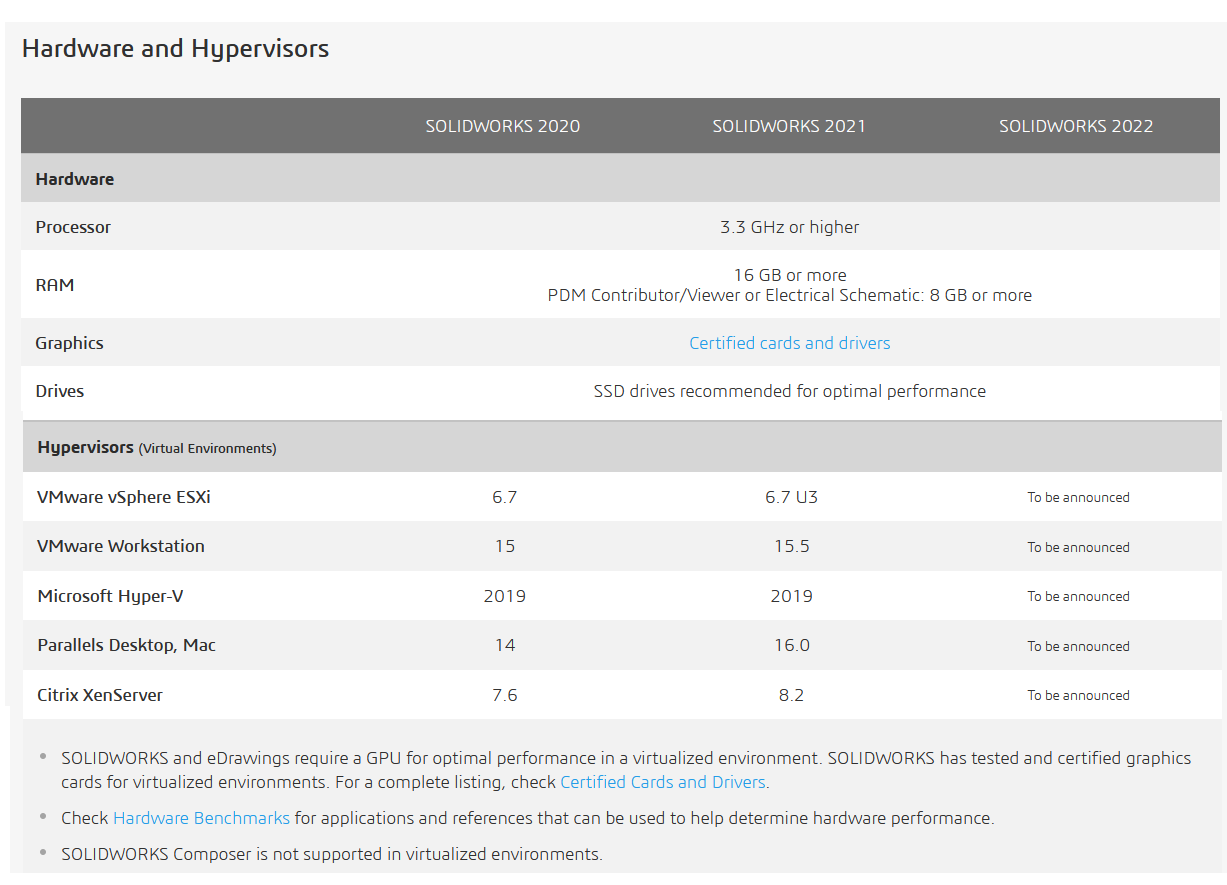1227x885 pixels.
Task: Select the Citrix XenServer row label
Action: point(100,695)
